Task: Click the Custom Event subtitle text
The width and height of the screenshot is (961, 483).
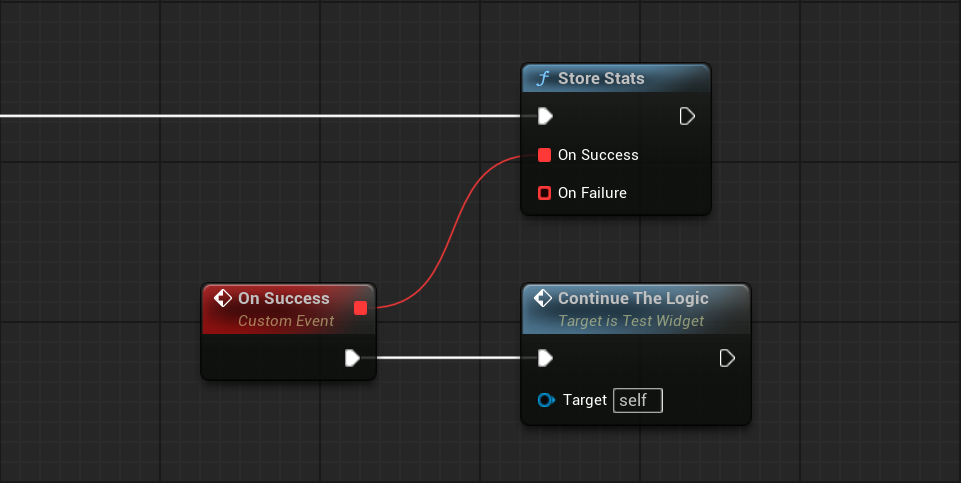Action: (286, 321)
